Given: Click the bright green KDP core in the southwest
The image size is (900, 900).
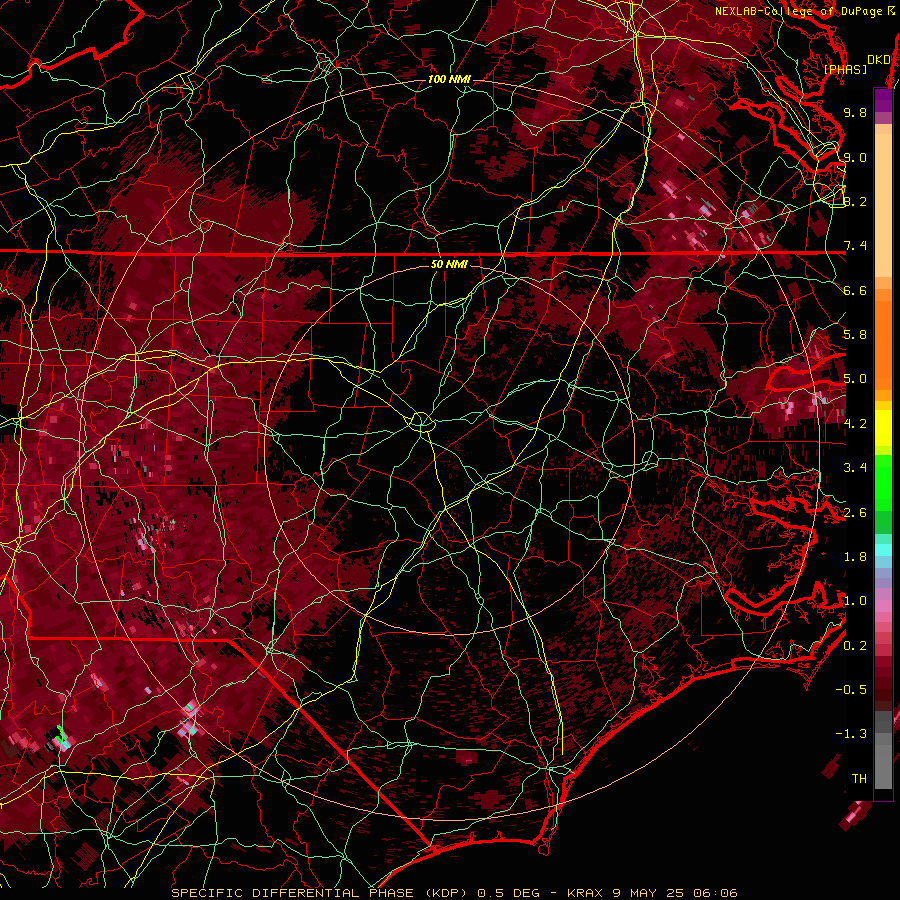Looking at the screenshot, I should pos(61,736).
